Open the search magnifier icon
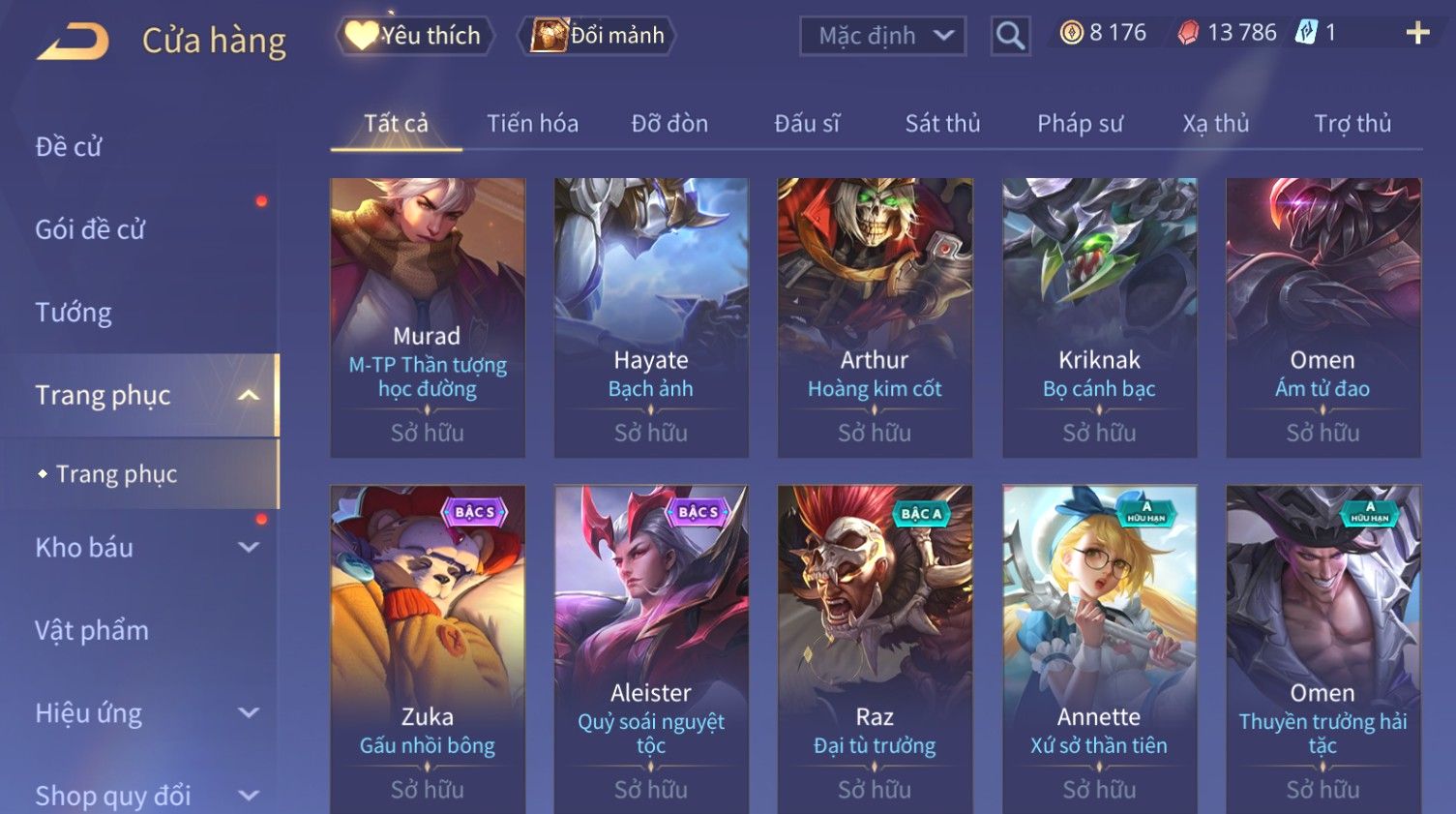The image size is (1456, 814). coord(1010,36)
